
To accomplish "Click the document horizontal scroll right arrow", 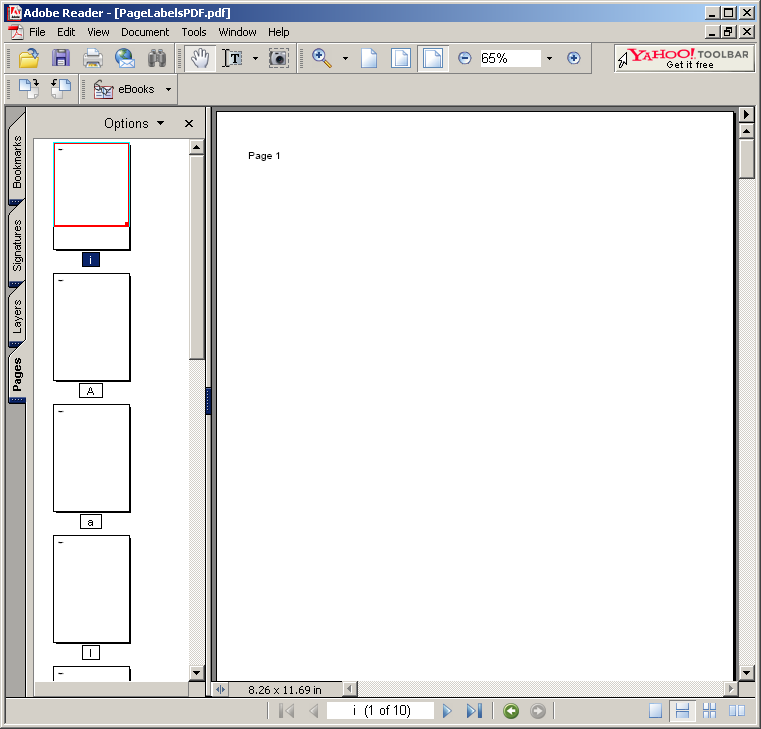I will click(x=729, y=689).
